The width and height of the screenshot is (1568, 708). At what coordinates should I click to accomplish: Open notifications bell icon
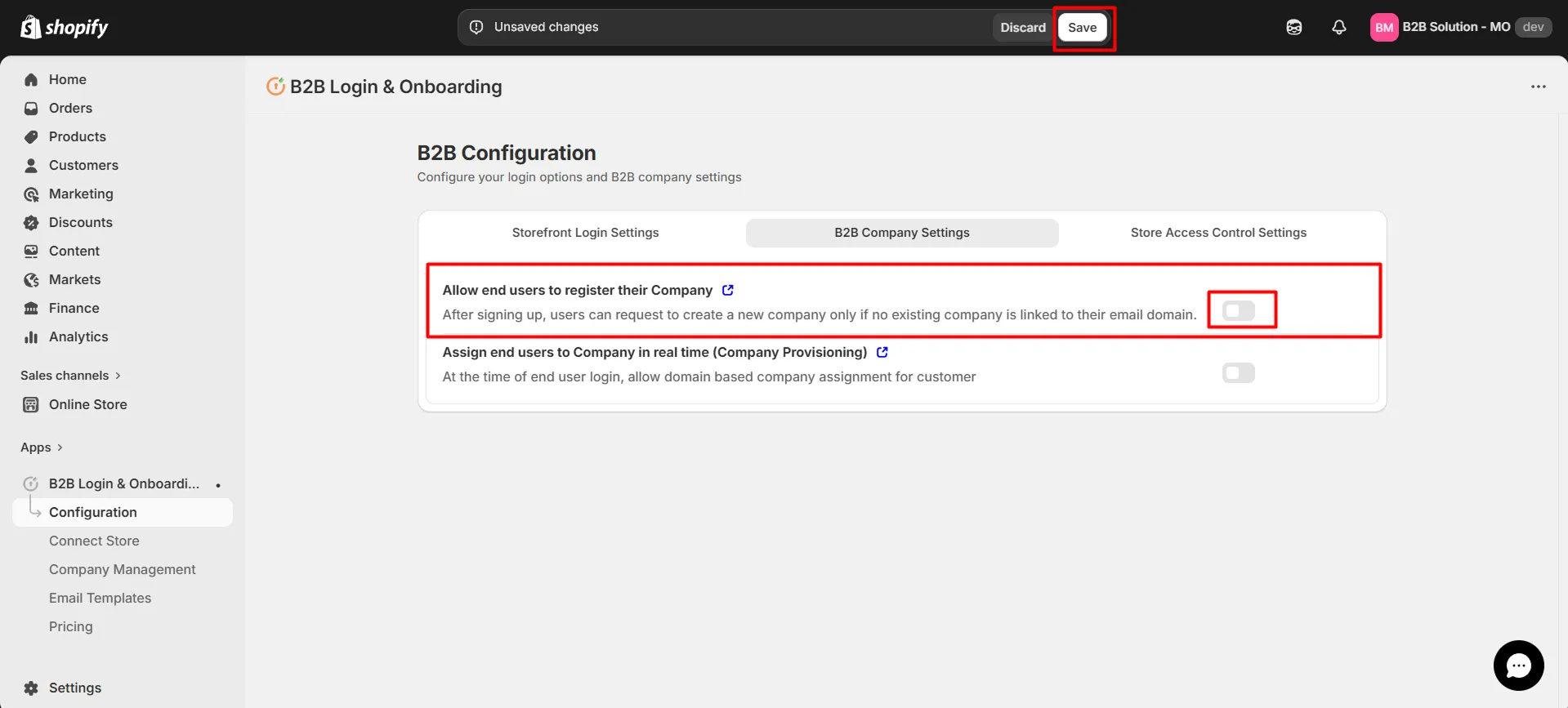(x=1339, y=27)
